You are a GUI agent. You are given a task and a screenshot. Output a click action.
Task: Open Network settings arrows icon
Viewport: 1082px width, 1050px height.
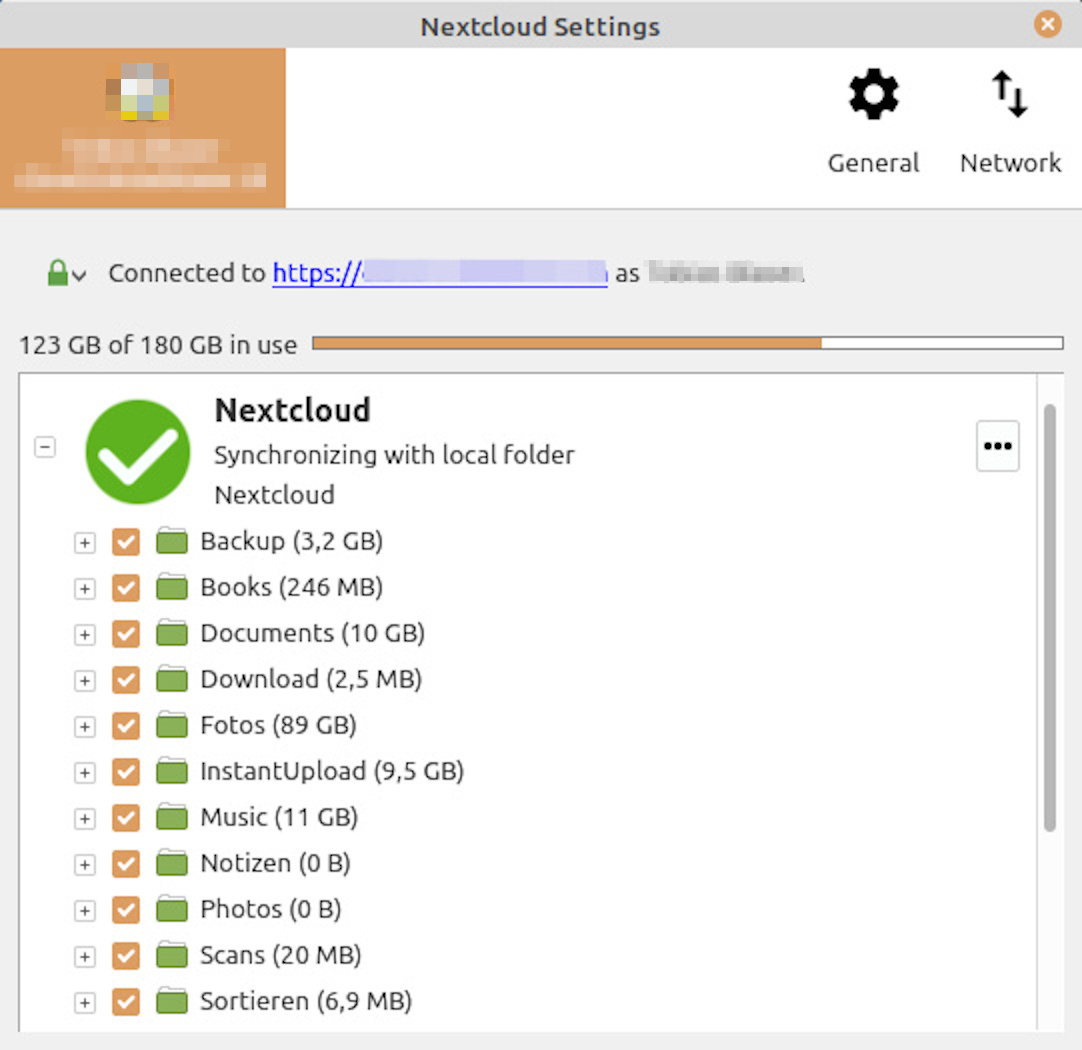[1010, 97]
